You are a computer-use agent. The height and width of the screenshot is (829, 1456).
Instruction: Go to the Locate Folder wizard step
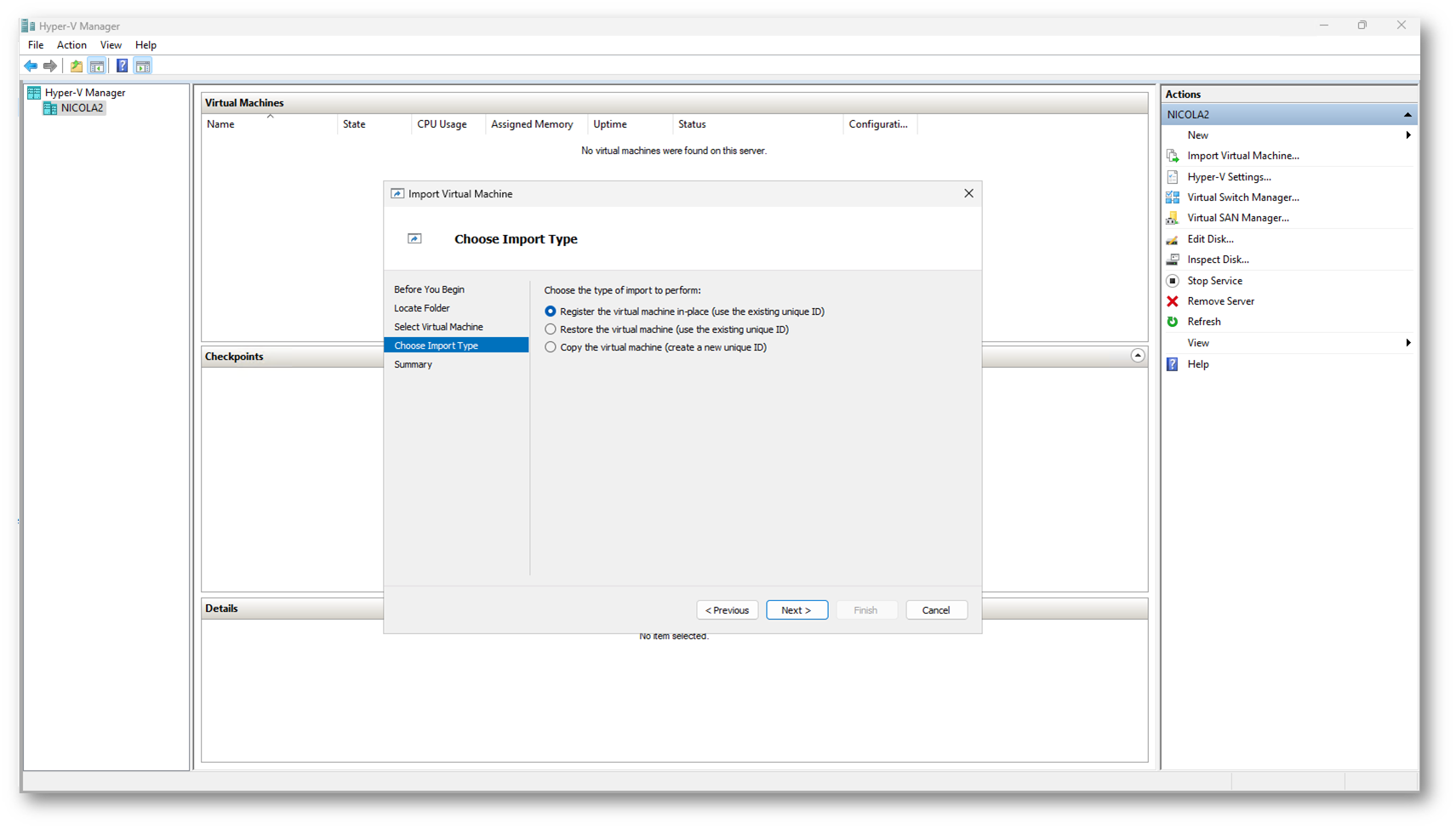click(422, 308)
